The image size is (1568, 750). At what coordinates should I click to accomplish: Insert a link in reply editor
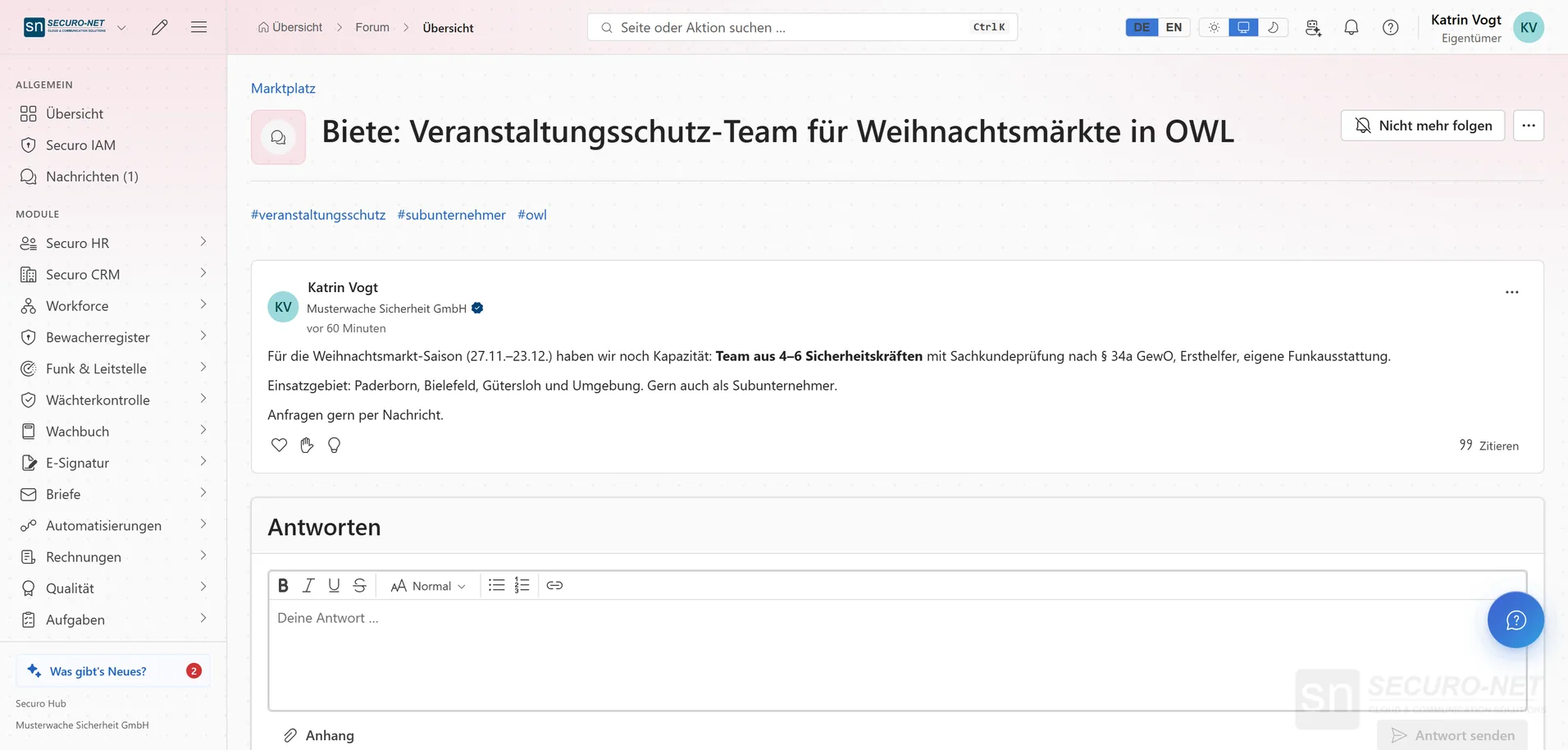pos(554,585)
